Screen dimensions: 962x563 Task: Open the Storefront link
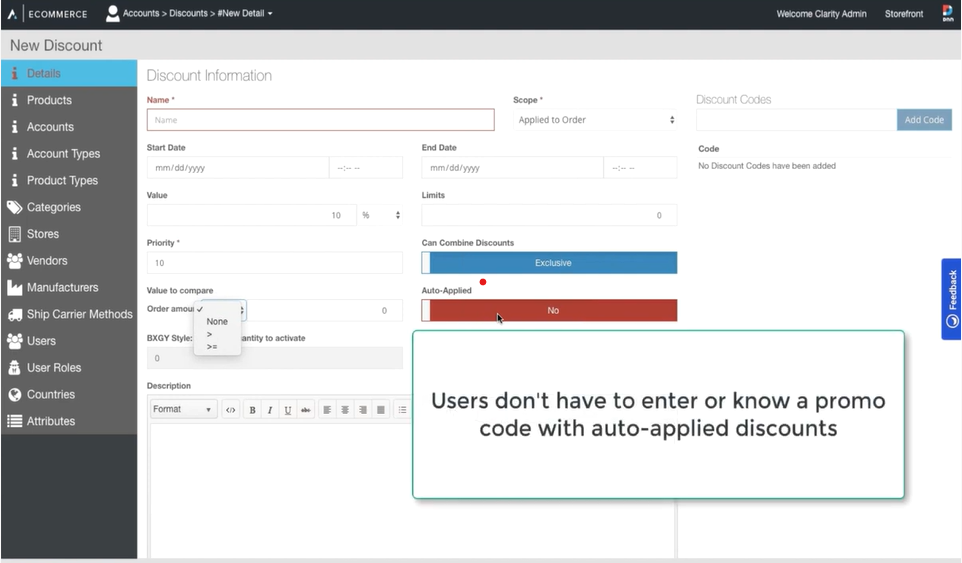[x=904, y=13]
